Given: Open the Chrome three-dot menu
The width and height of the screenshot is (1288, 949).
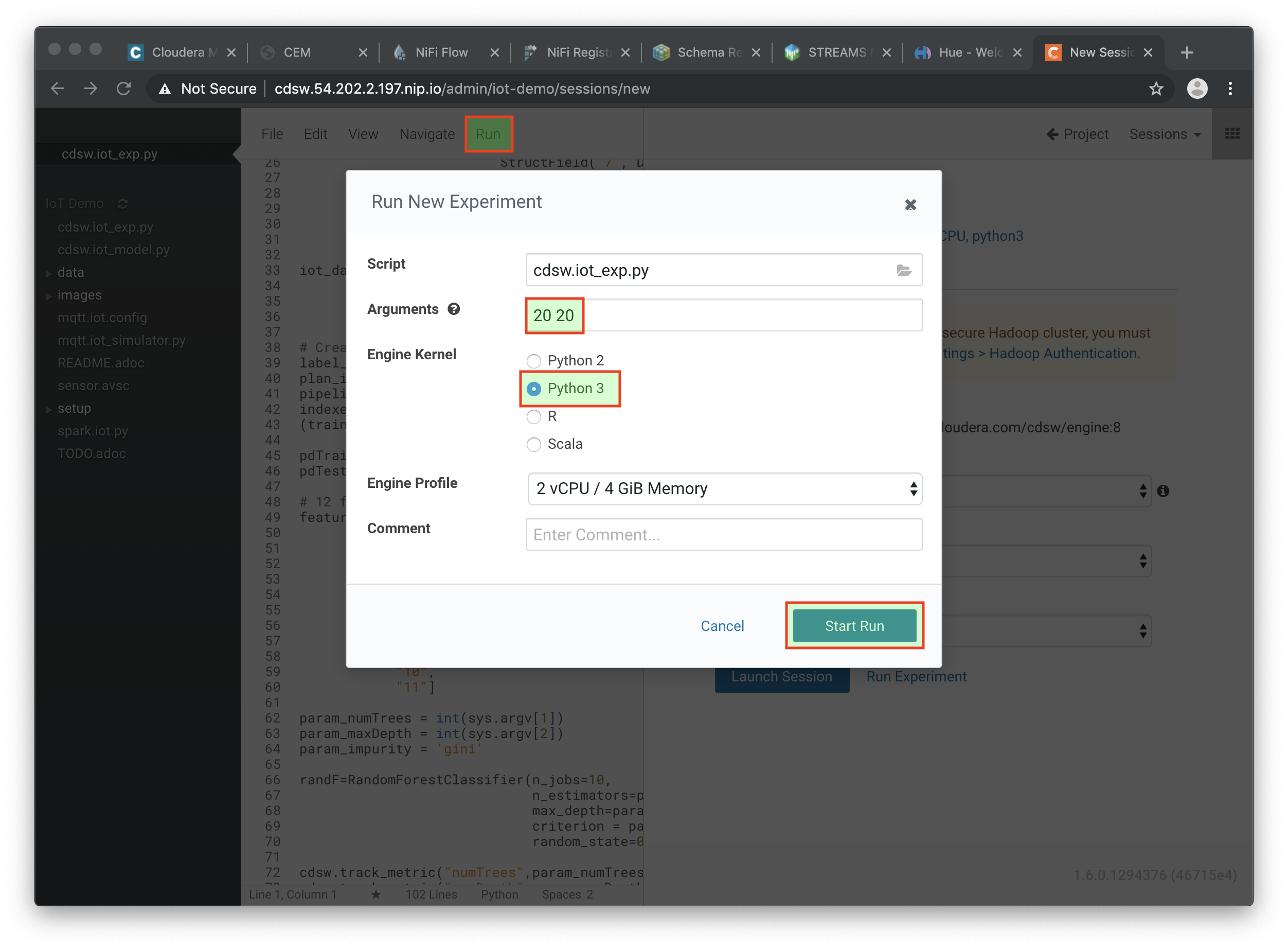Looking at the screenshot, I should pyautogui.click(x=1229, y=89).
